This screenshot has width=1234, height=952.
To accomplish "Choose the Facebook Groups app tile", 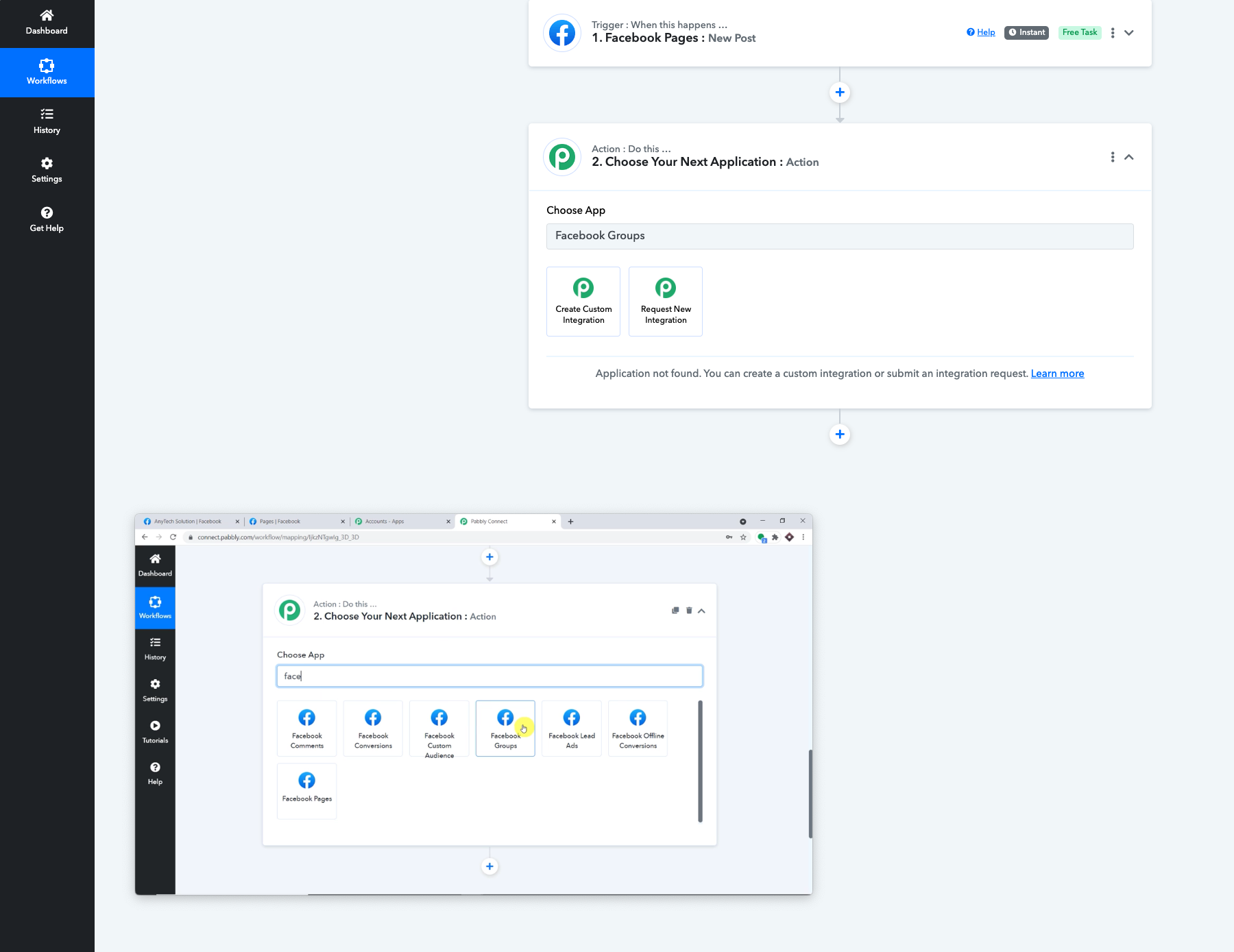I will [505, 729].
